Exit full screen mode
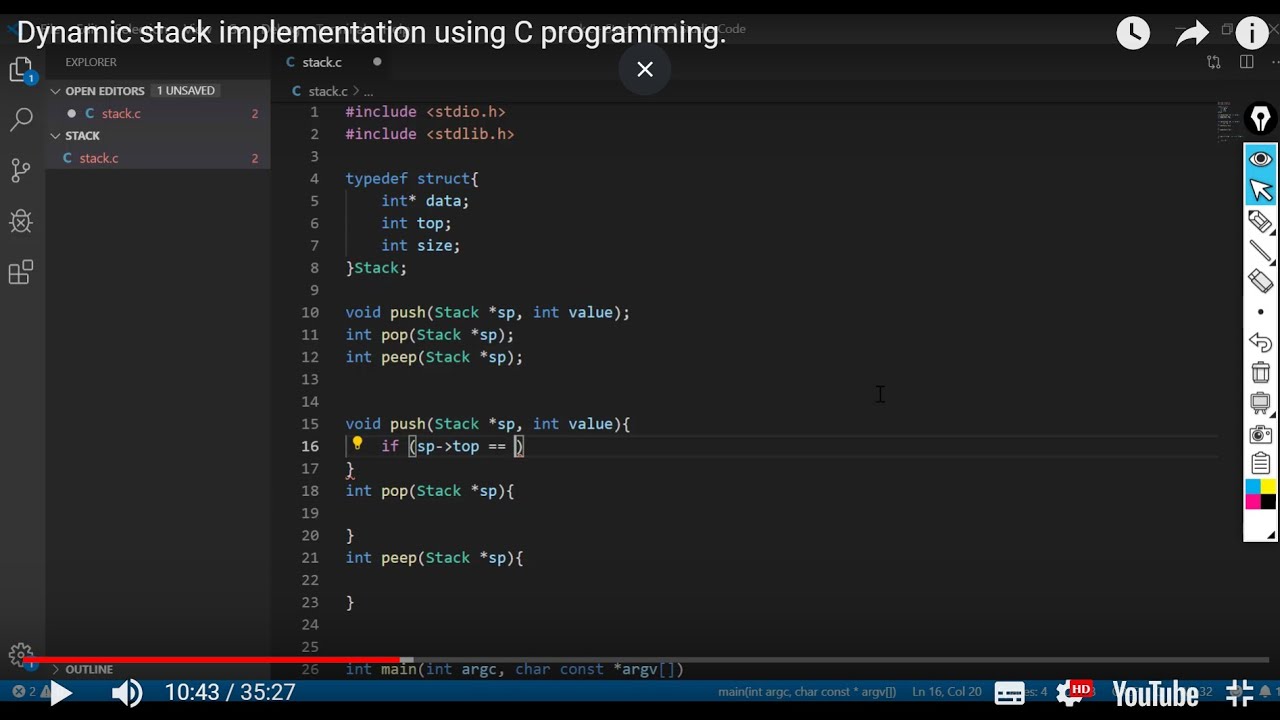Image resolution: width=1280 pixels, height=720 pixels. pos(1240,693)
